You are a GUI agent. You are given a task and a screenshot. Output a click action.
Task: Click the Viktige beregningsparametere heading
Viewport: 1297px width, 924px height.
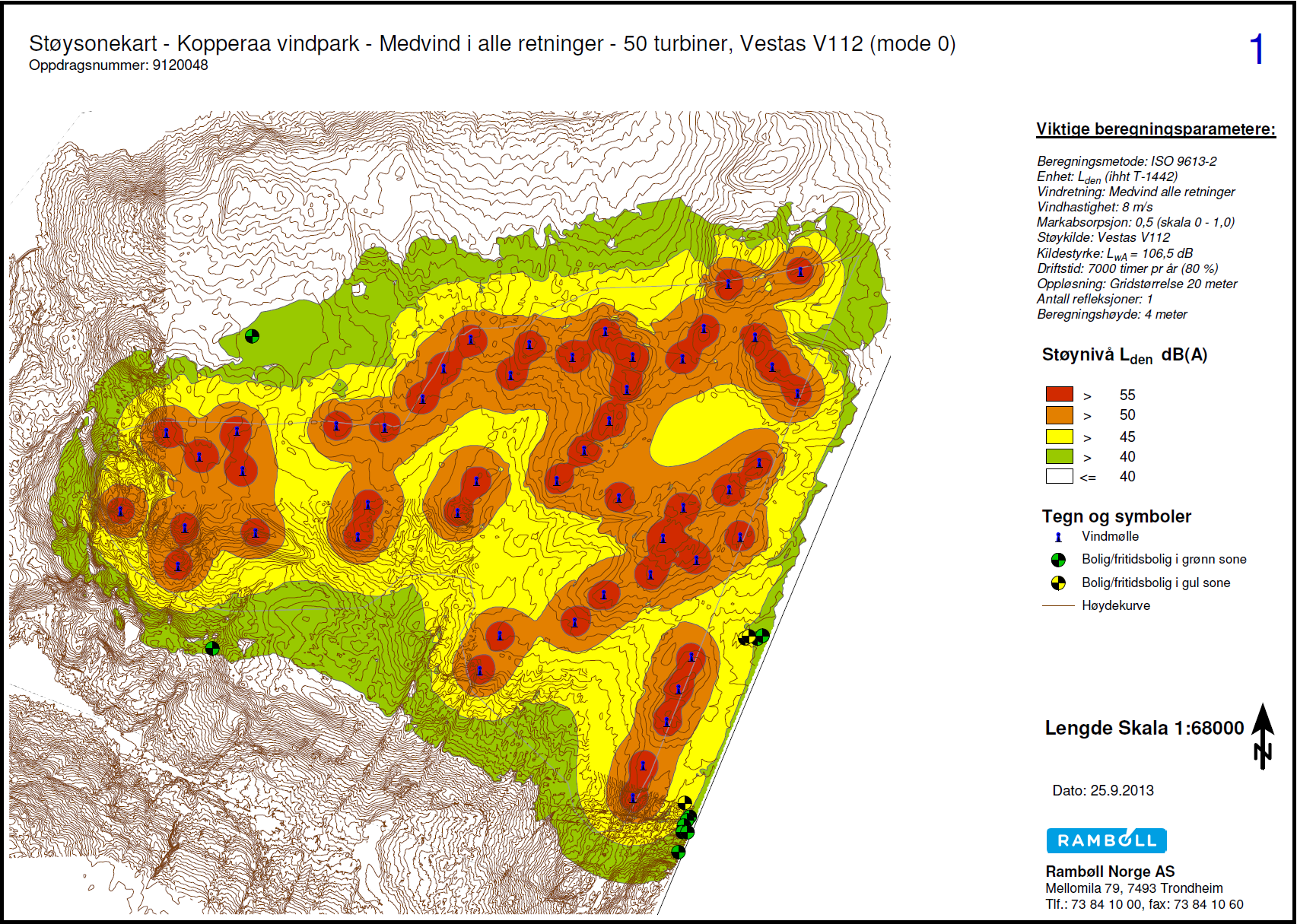tap(1155, 129)
